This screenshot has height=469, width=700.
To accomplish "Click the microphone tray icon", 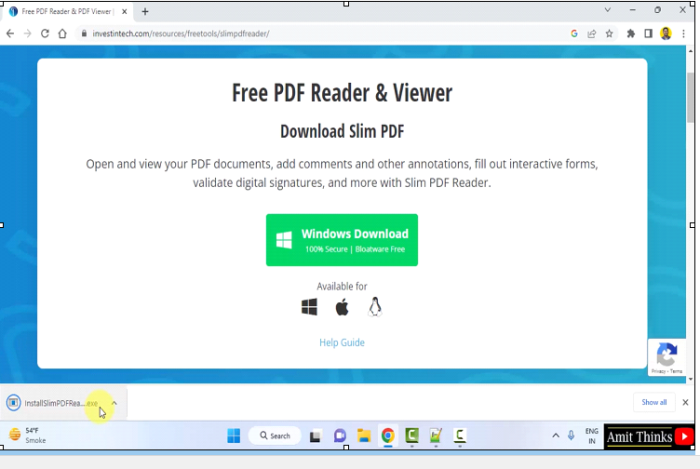I will (571, 436).
